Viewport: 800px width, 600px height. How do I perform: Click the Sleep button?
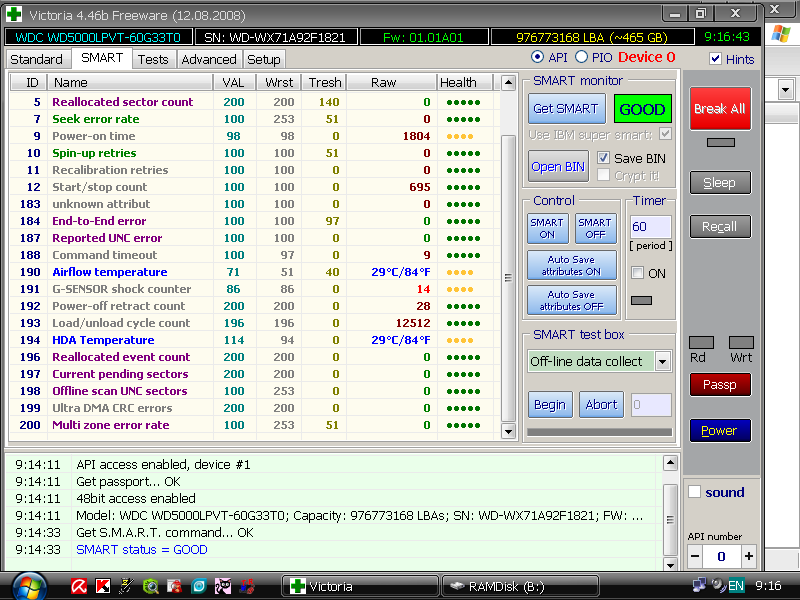click(720, 183)
